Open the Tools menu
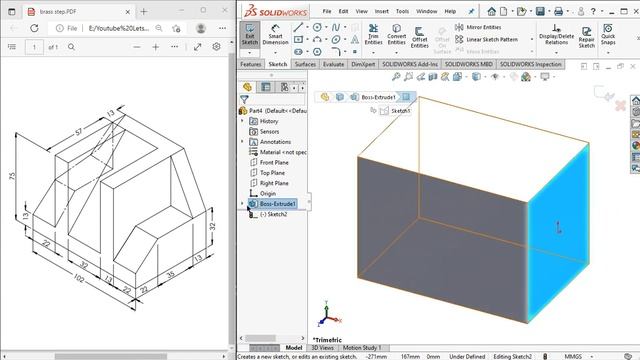The width and height of the screenshot is (640, 360). coord(402,11)
